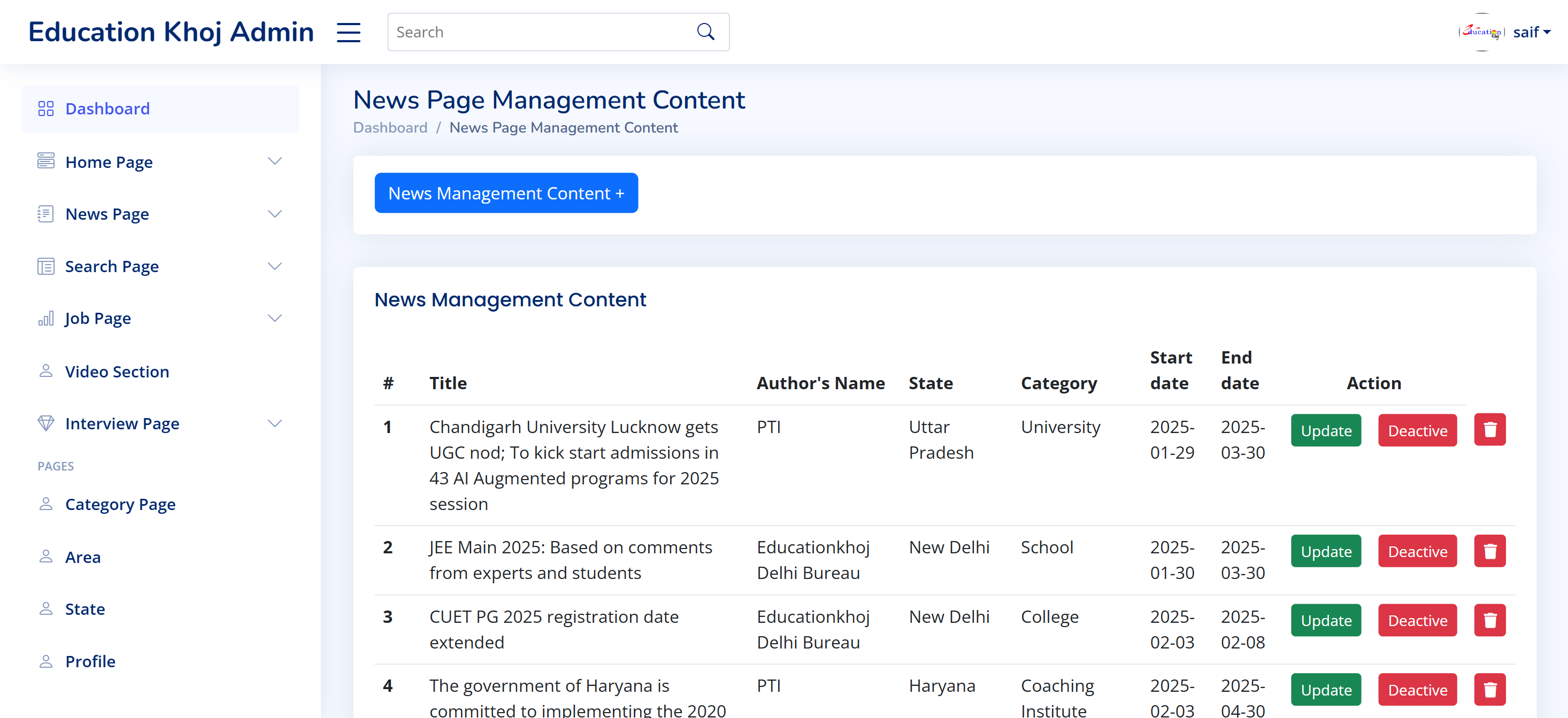Click the News Page sidebar icon
1568x718 pixels.
point(45,213)
